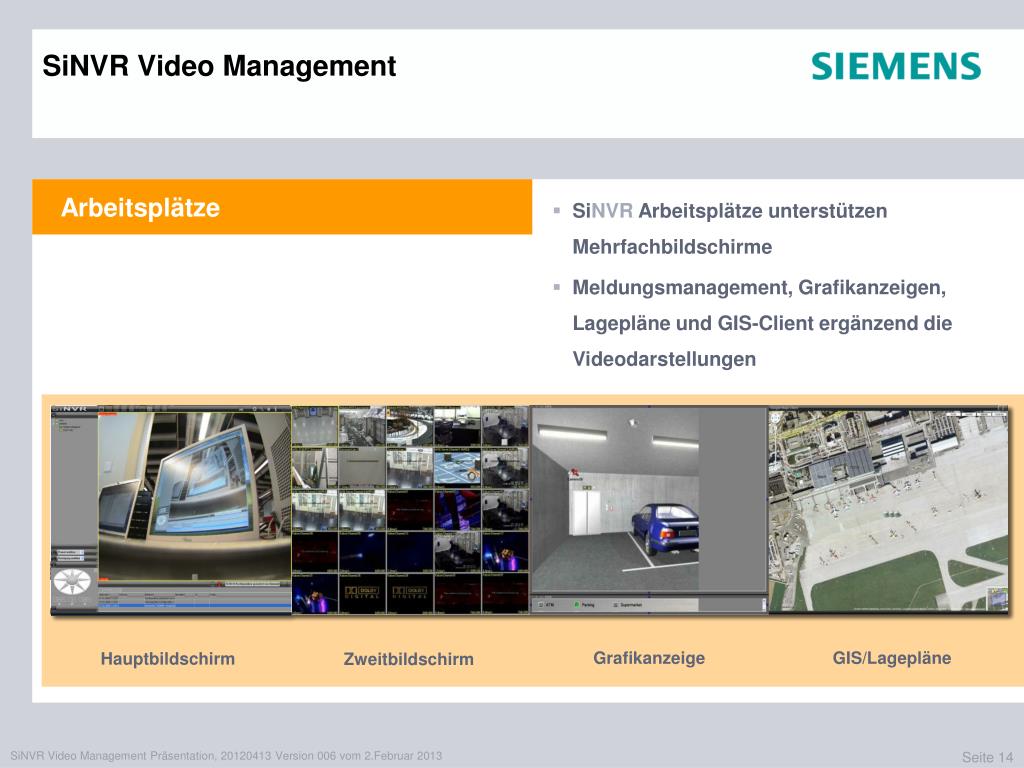Screen dimensions: 1024x768
Task: Click the camera tree in Hauptbildschirm sidebar
Action: 68,426
